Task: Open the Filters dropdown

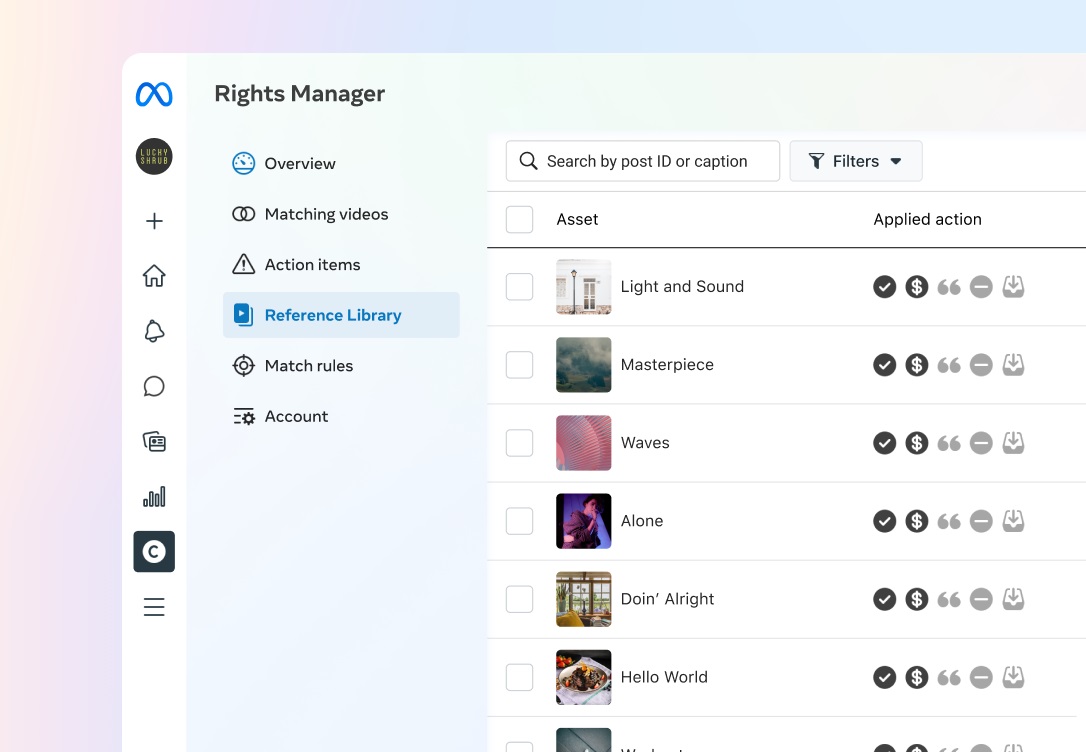Action: 856,161
